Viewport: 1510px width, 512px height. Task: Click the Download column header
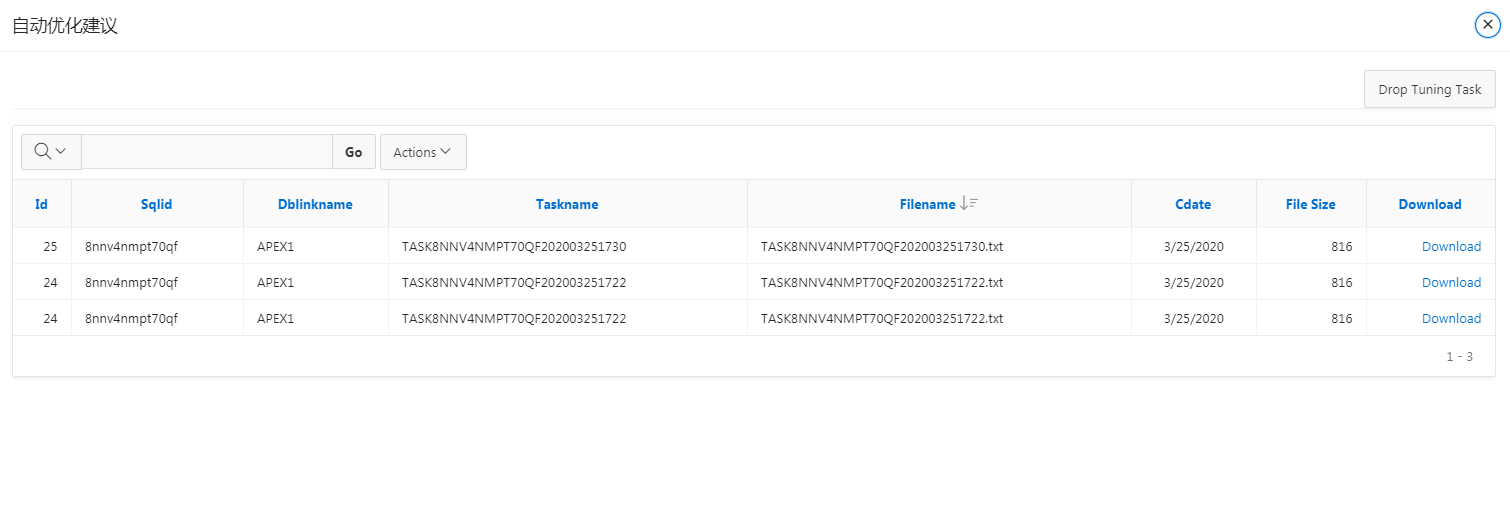pyautogui.click(x=1429, y=204)
